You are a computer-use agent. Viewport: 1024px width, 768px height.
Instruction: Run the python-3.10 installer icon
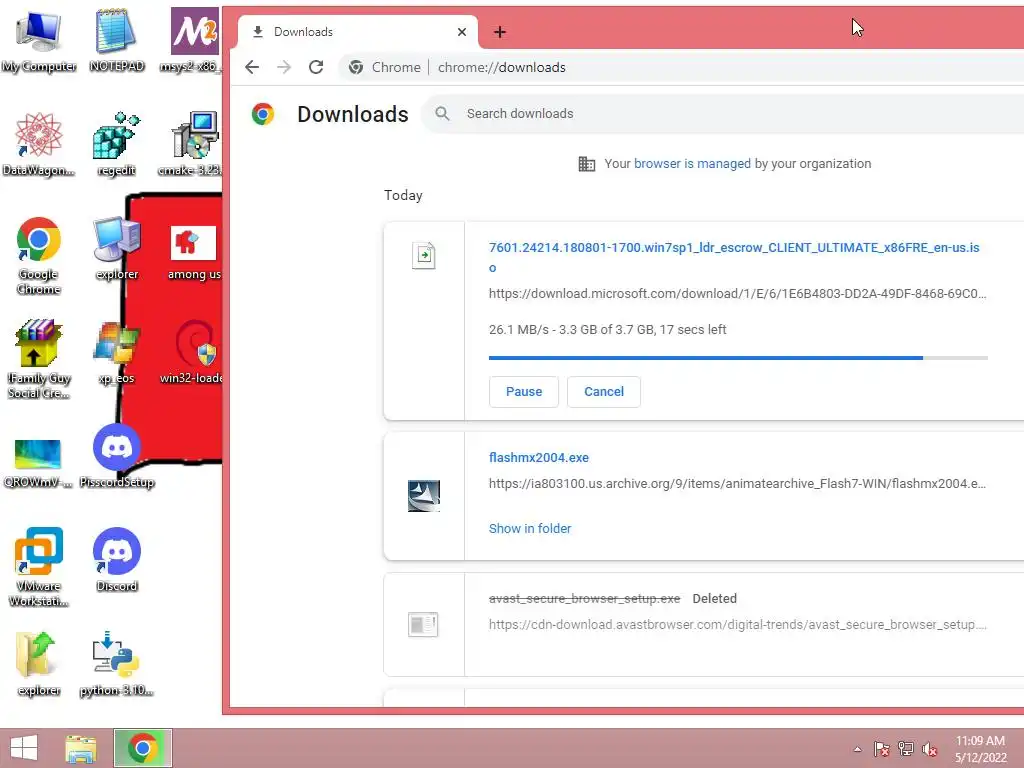point(116,664)
